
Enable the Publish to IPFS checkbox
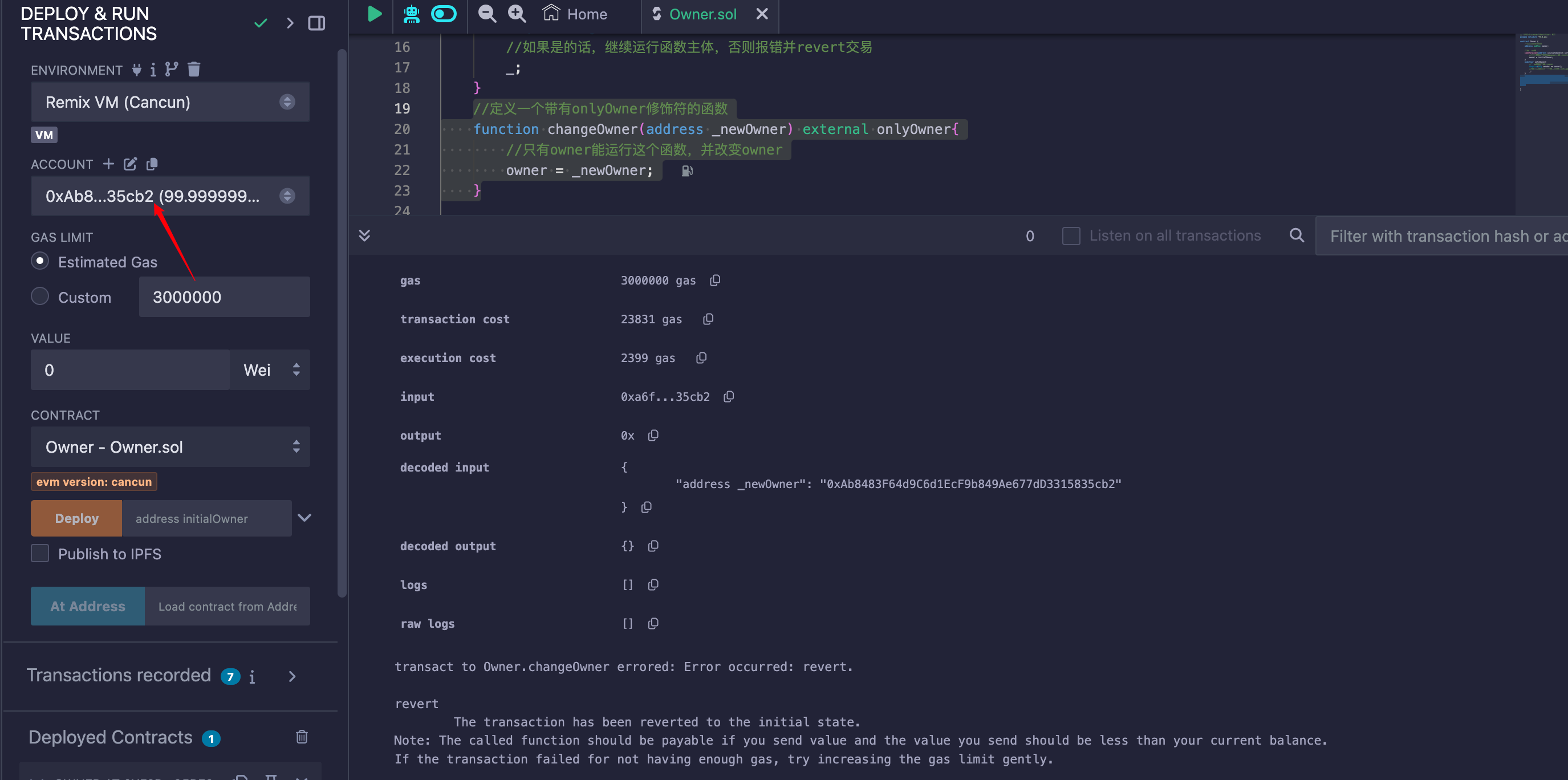click(40, 554)
